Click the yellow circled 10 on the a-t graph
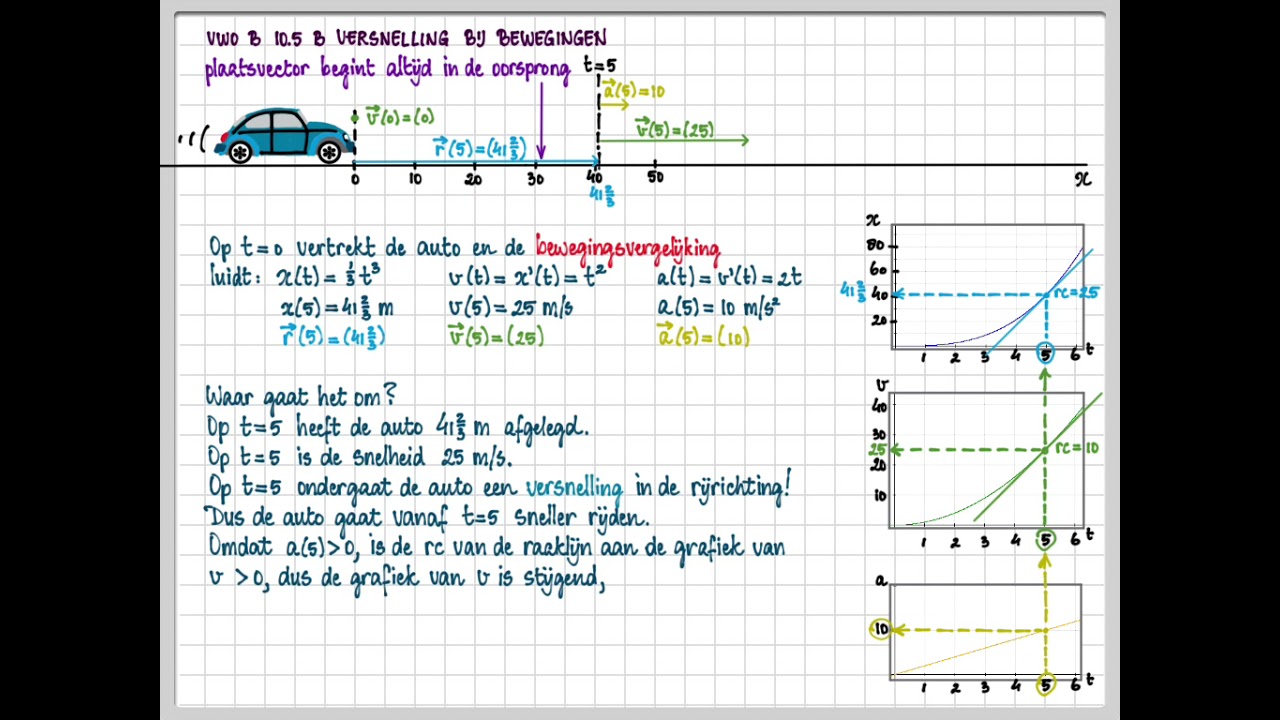Image resolution: width=1280 pixels, height=720 pixels. point(879,629)
